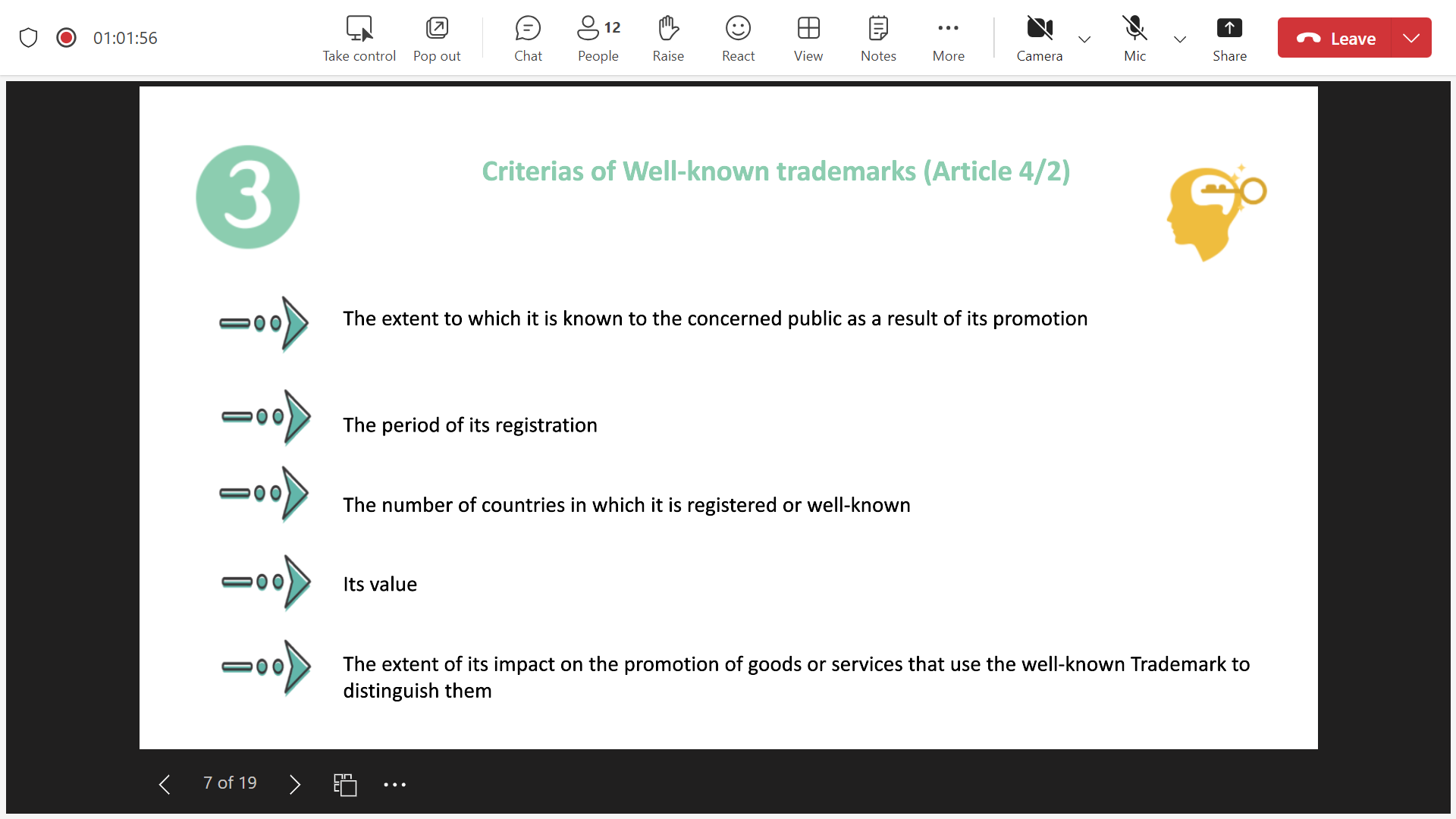Go to next slide
Image resolution: width=1456 pixels, height=819 pixels.
(295, 784)
